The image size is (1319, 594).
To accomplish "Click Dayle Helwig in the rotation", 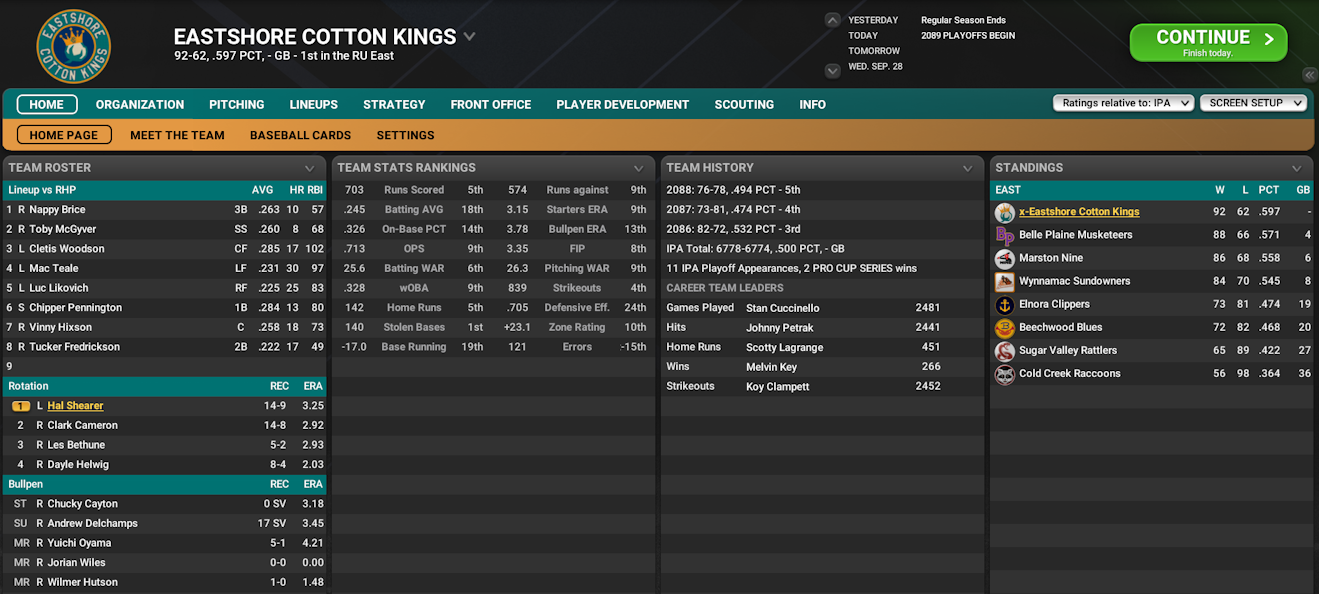I will point(78,465).
